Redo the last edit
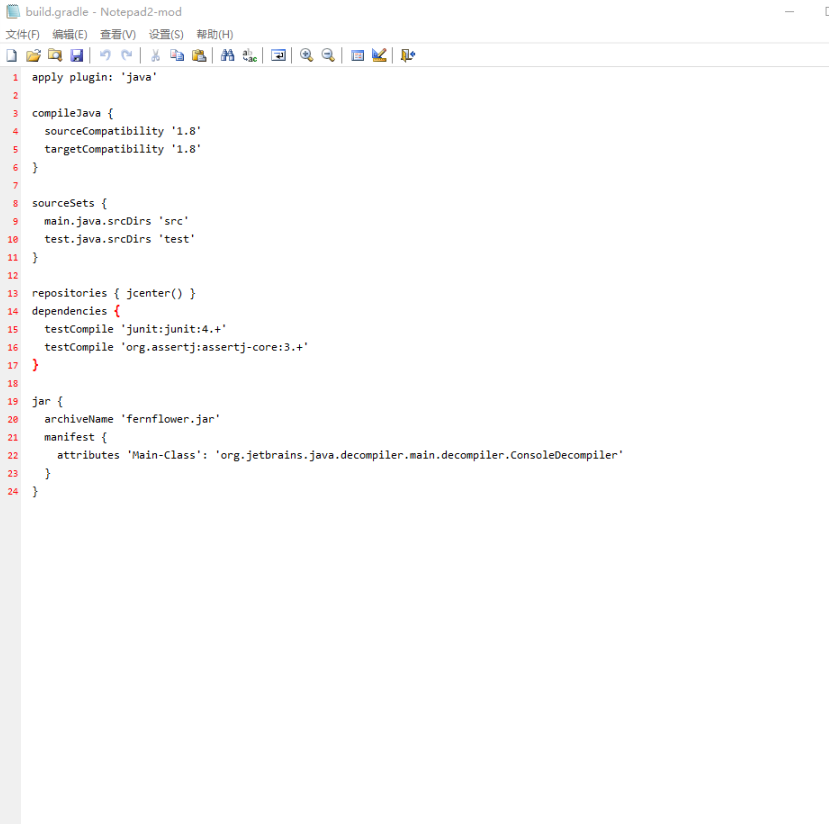Viewport: 829px width, 824px height. tap(126, 55)
